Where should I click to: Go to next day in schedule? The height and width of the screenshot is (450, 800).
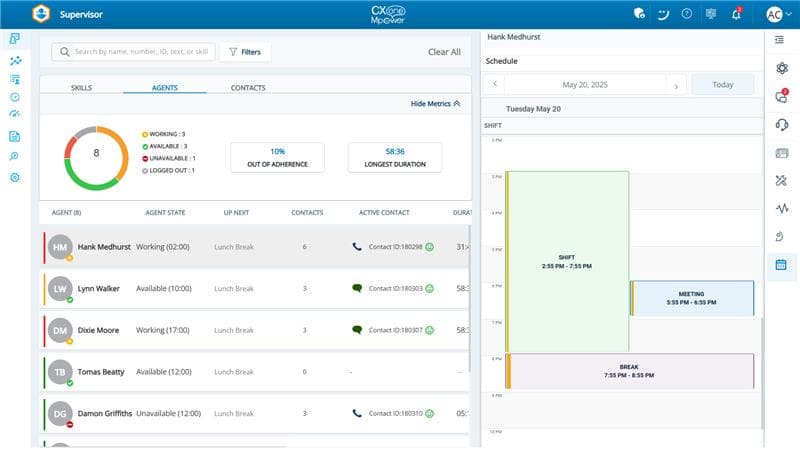(x=676, y=85)
